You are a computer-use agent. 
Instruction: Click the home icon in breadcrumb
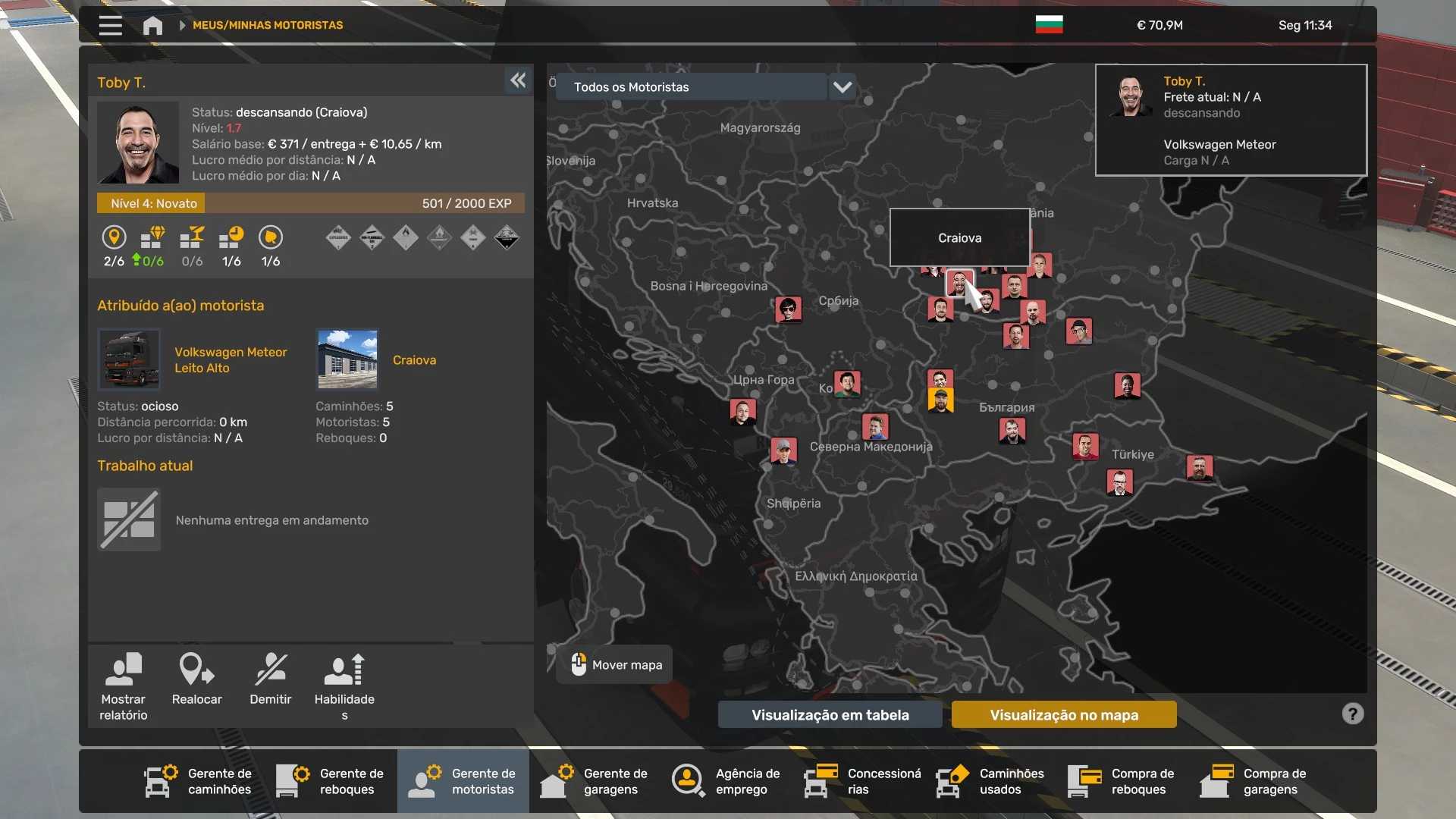point(152,26)
